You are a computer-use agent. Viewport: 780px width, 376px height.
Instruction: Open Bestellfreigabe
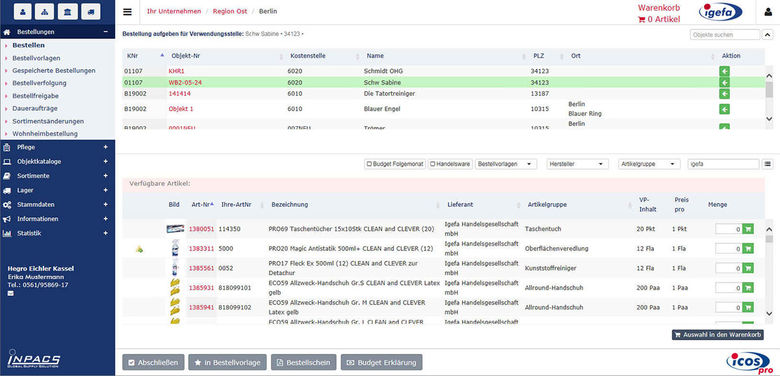click(x=36, y=95)
